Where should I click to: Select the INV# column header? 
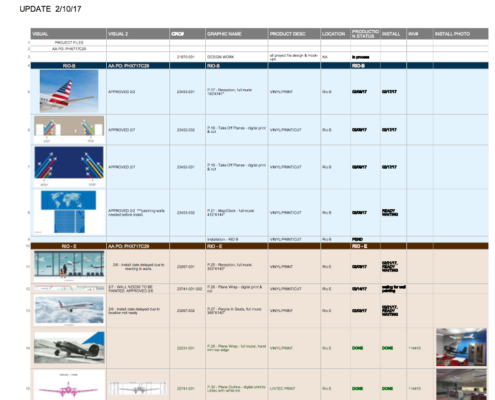[x=420, y=34]
